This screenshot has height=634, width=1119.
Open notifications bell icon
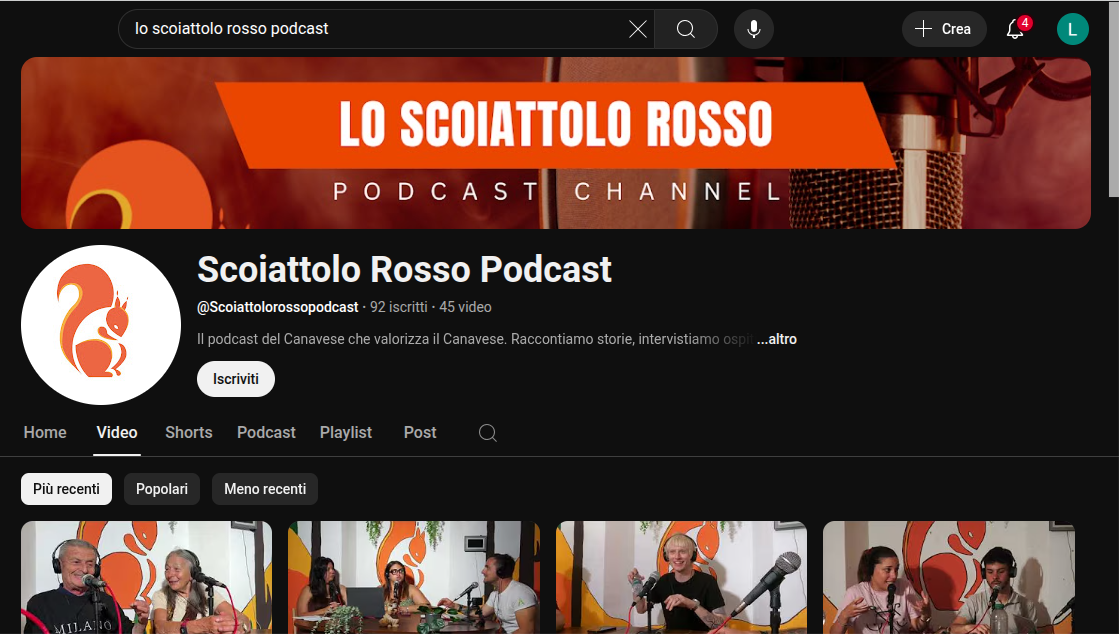[x=1015, y=29]
